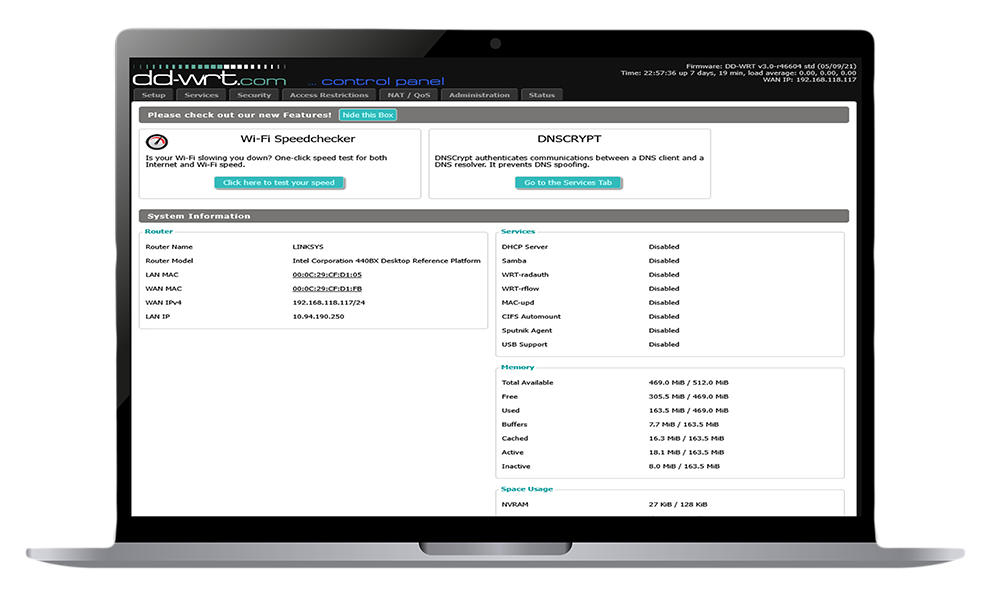This screenshot has height=600, width=991.
Task: Click the DHCP Server status value
Action: click(x=664, y=247)
